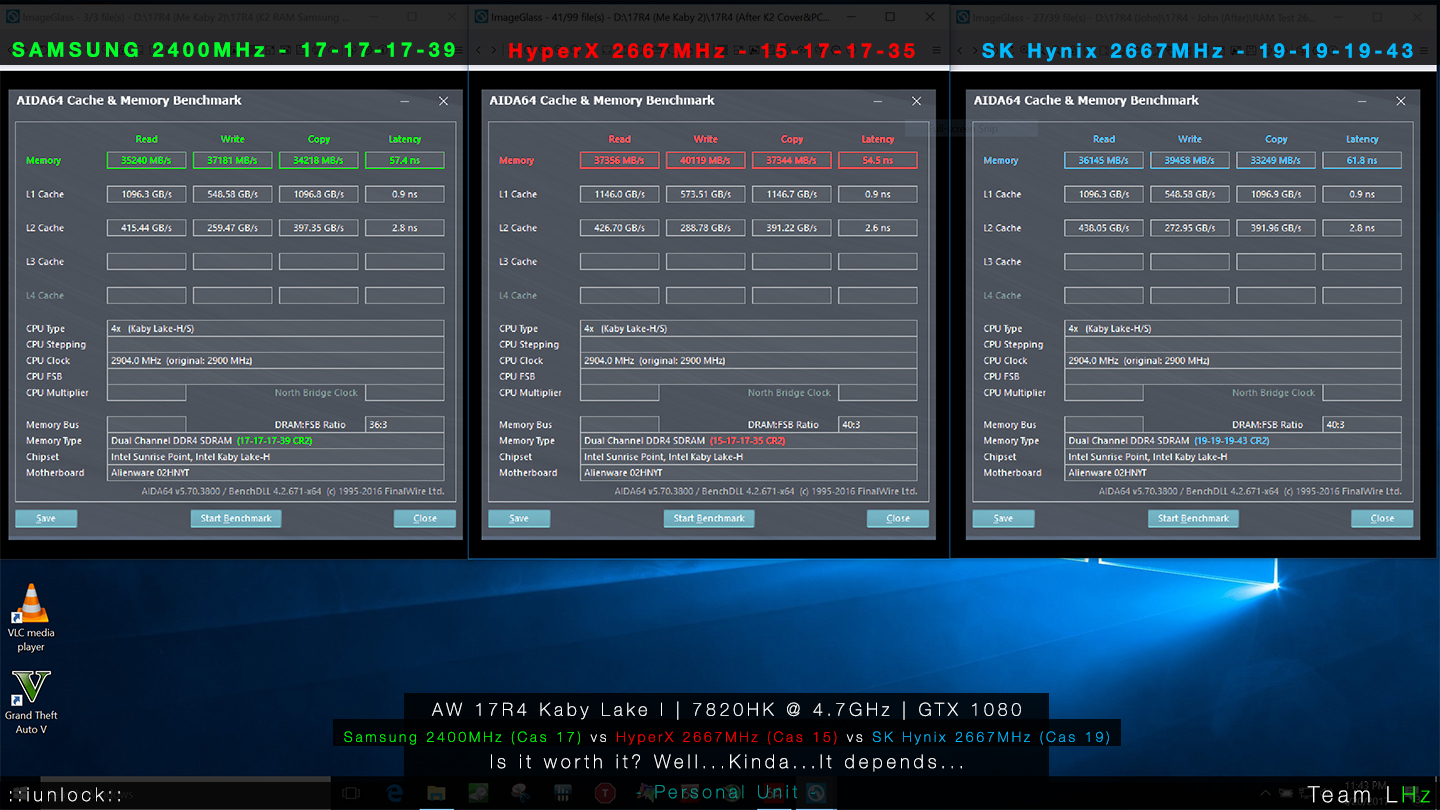
Task: Select the memory latency value 57.4 ns
Action: [x=404, y=160]
